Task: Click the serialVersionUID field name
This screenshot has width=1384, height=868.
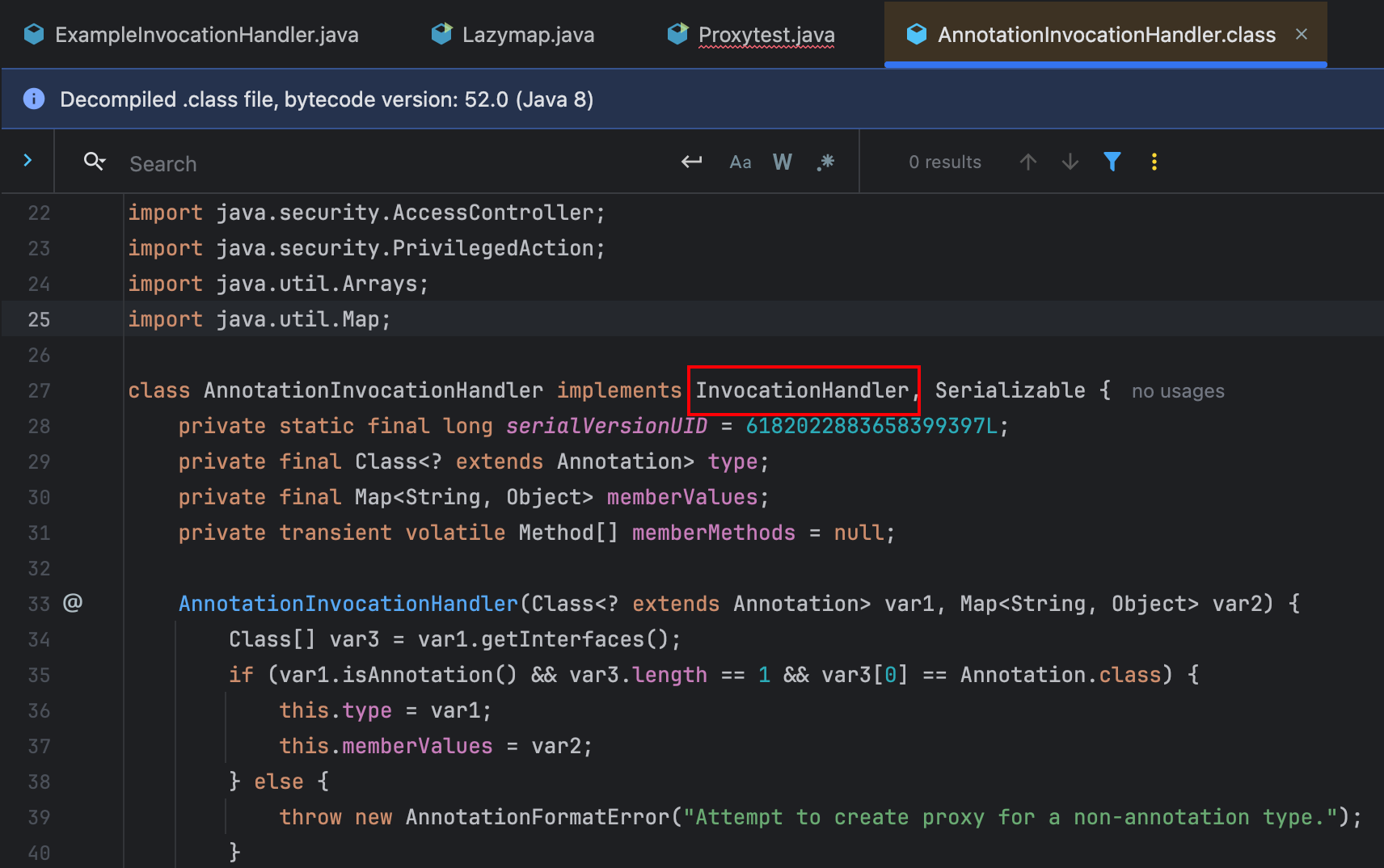Action: [x=606, y=426]
